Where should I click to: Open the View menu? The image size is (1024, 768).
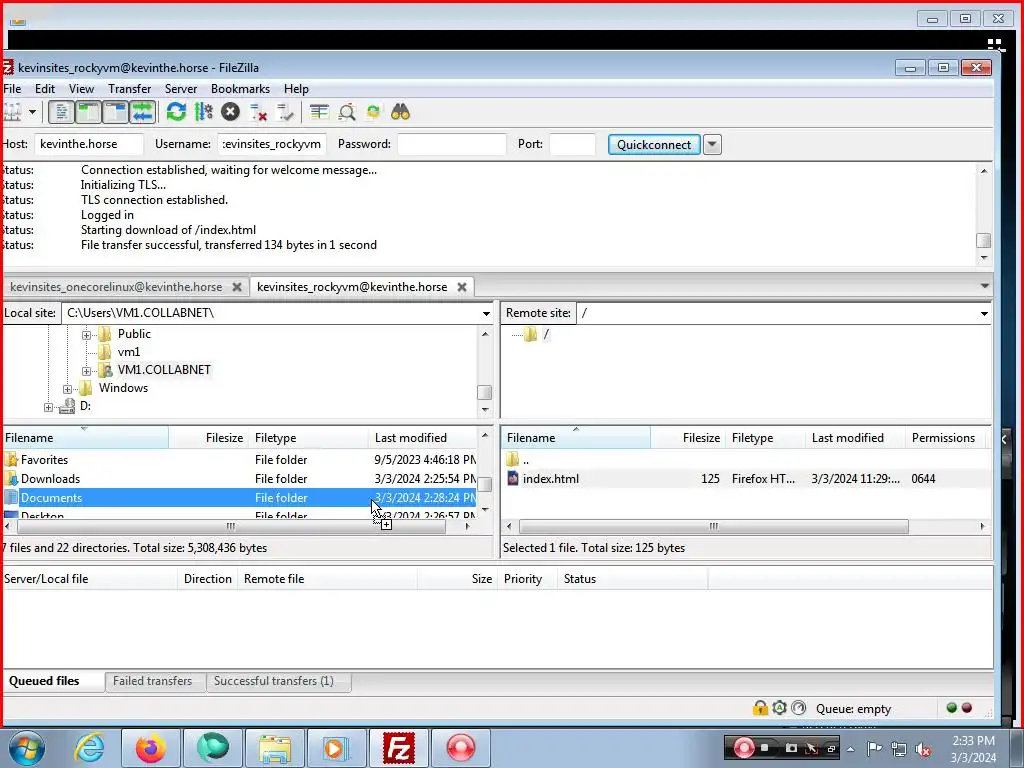click(x=82, y=89)
